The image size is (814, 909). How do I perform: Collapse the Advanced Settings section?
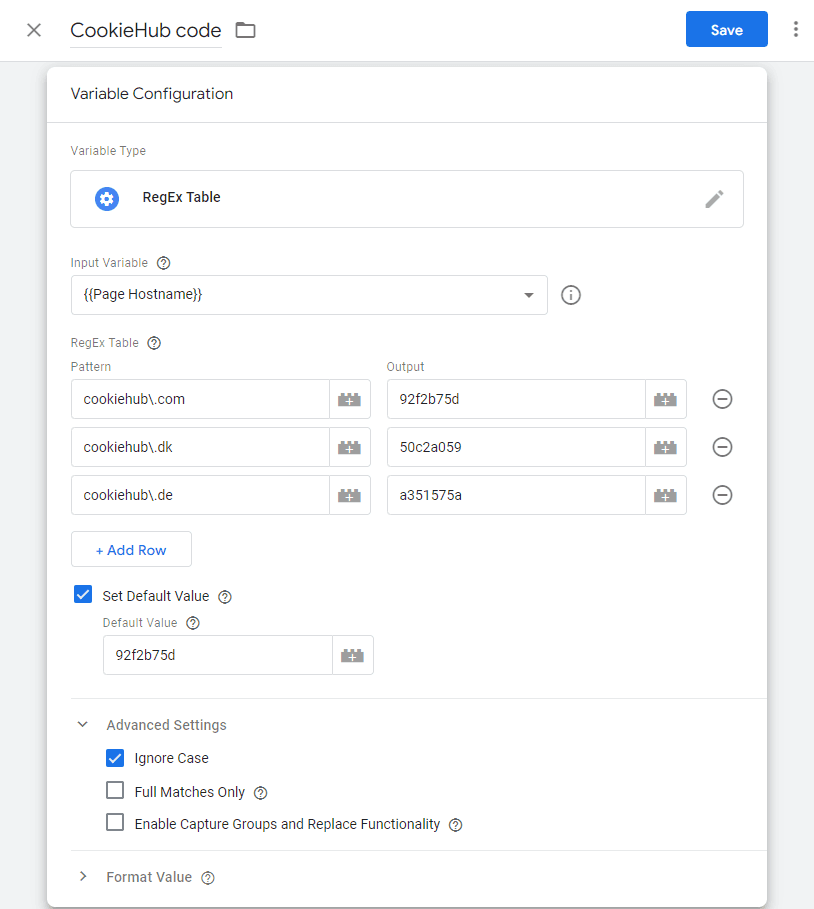[x=84, y=725]
